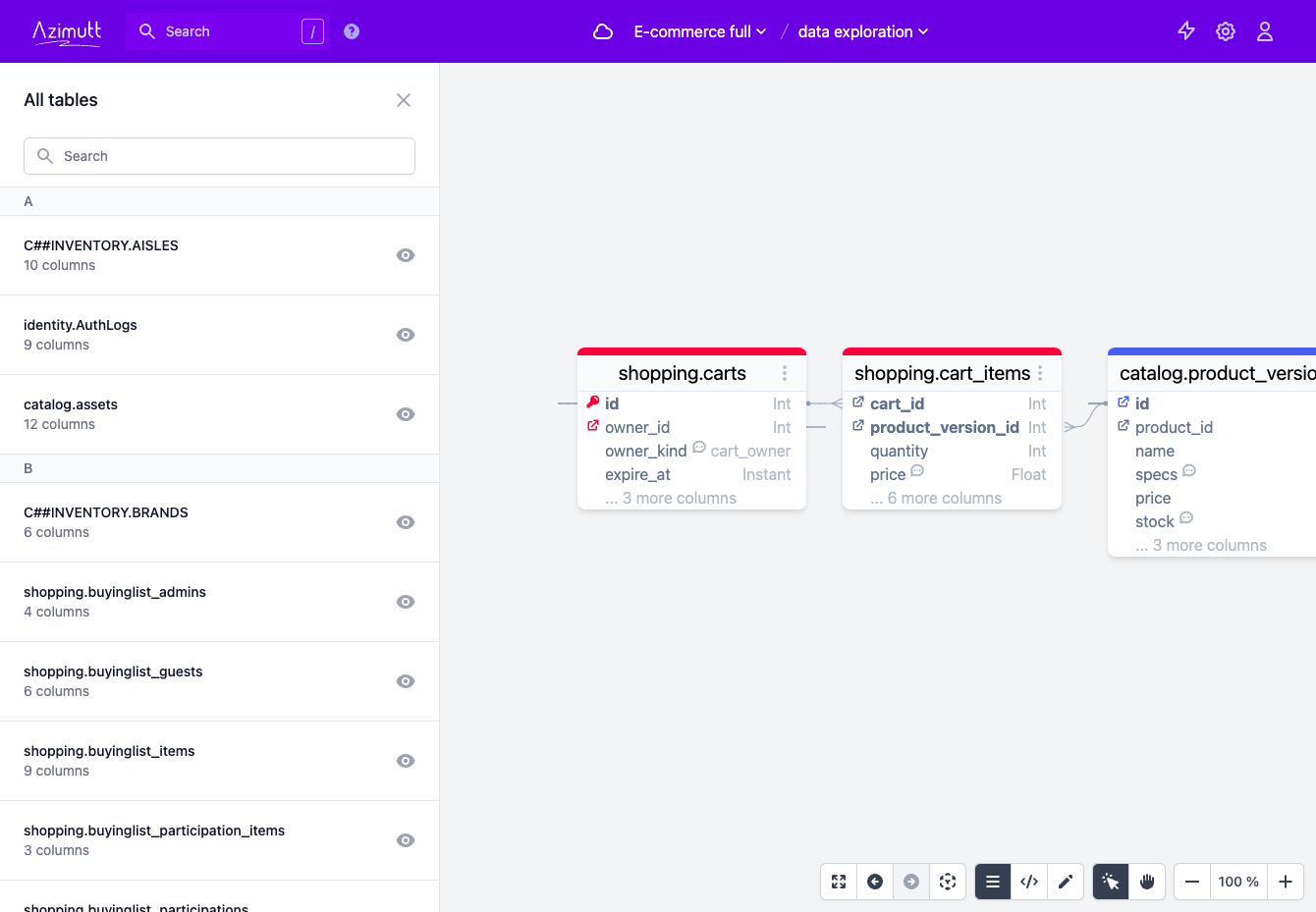Select the hand drag cursor mode

pyautogui.click(x=1147, y=882)
